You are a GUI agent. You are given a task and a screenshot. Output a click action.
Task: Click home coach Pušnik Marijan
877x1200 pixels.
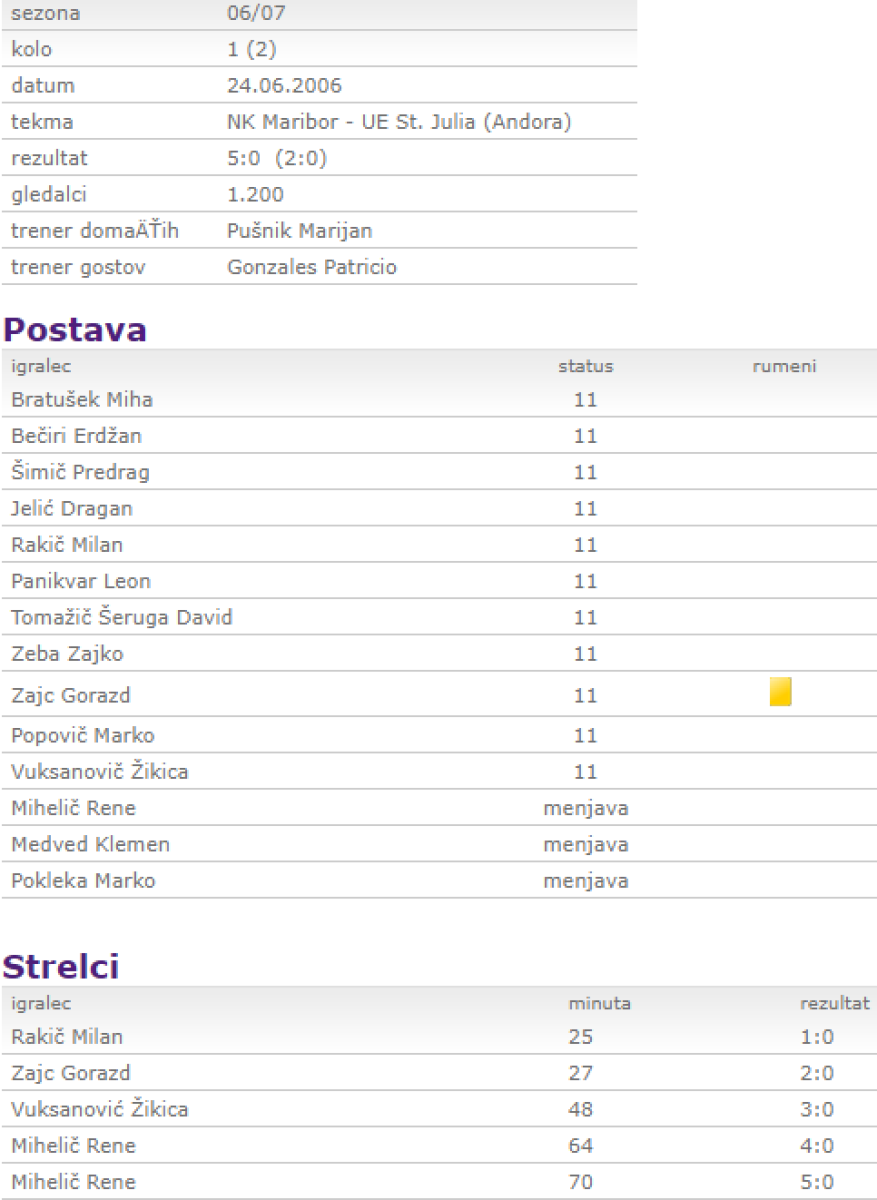pyautogui.click(x=299, y=231)
